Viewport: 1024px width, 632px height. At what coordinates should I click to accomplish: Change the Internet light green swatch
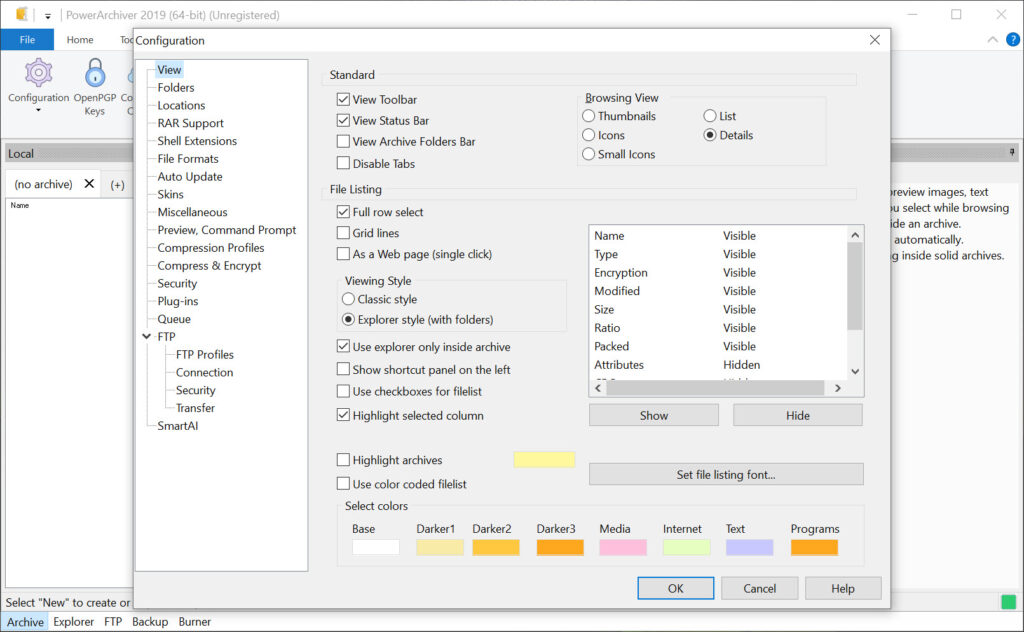686,547
